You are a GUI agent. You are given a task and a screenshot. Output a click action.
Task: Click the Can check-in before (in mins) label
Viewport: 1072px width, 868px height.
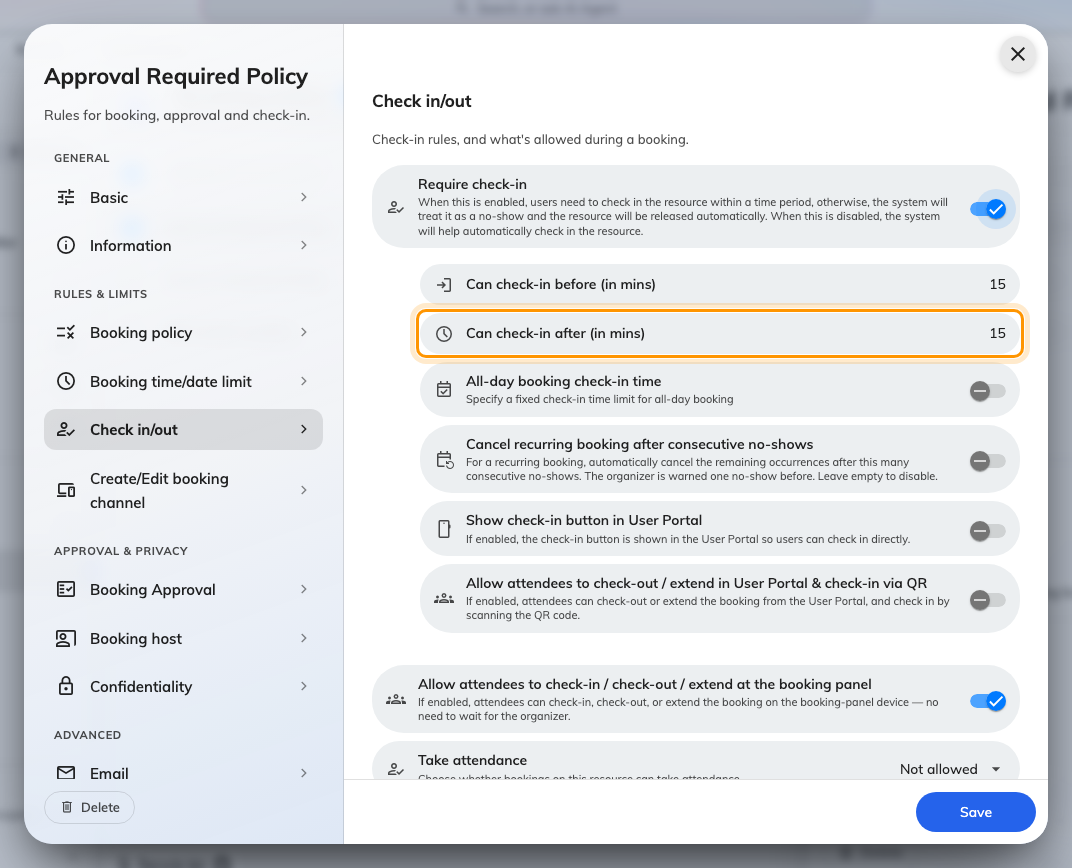[x=561, y=284]
